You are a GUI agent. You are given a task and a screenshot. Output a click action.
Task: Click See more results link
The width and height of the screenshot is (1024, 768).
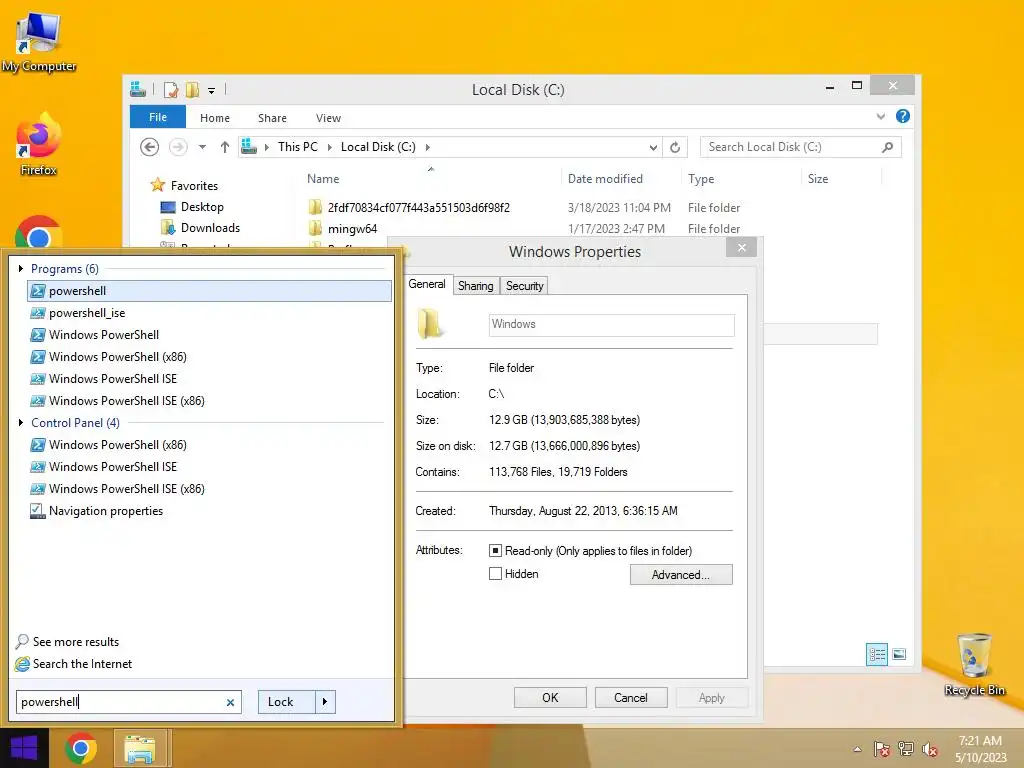(x=76, y=642)
